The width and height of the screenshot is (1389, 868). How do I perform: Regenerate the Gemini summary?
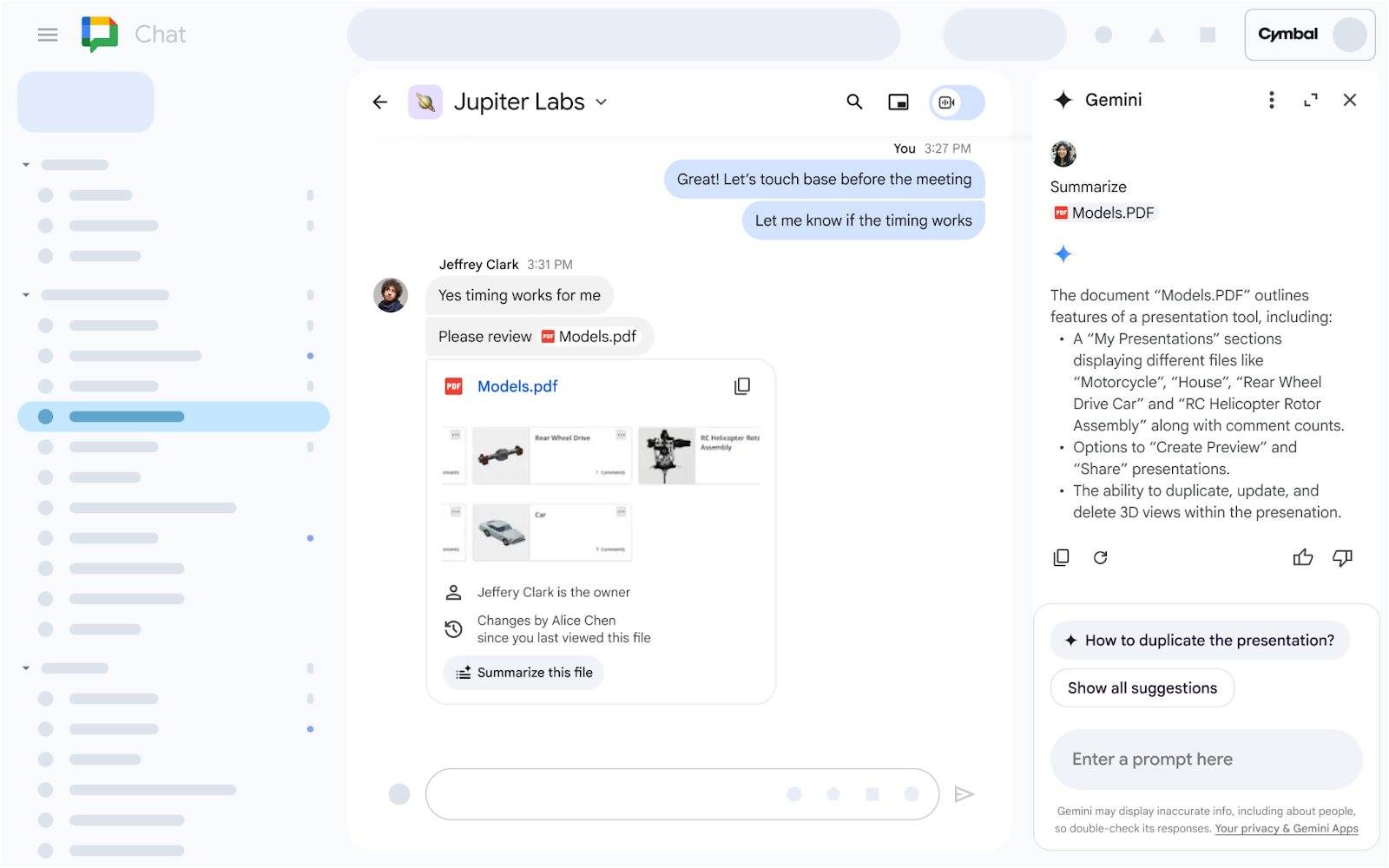click(1100, 557)
